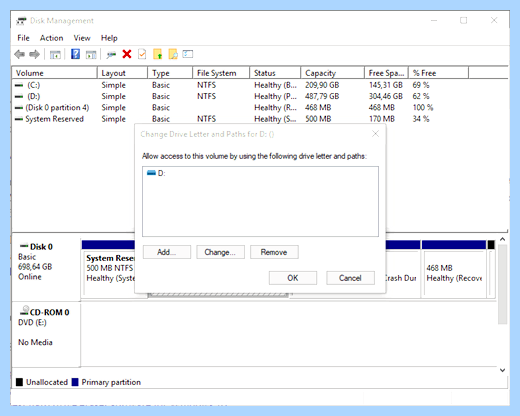The height and width of the screenshot is (416, 520).
Task: Click the 304,46 GB free space cell
Action: click(x=386, y=96)
